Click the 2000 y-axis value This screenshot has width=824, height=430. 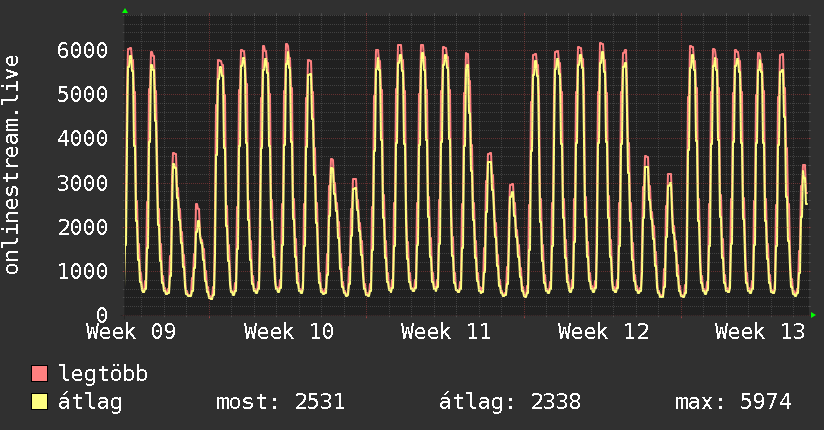83,227
